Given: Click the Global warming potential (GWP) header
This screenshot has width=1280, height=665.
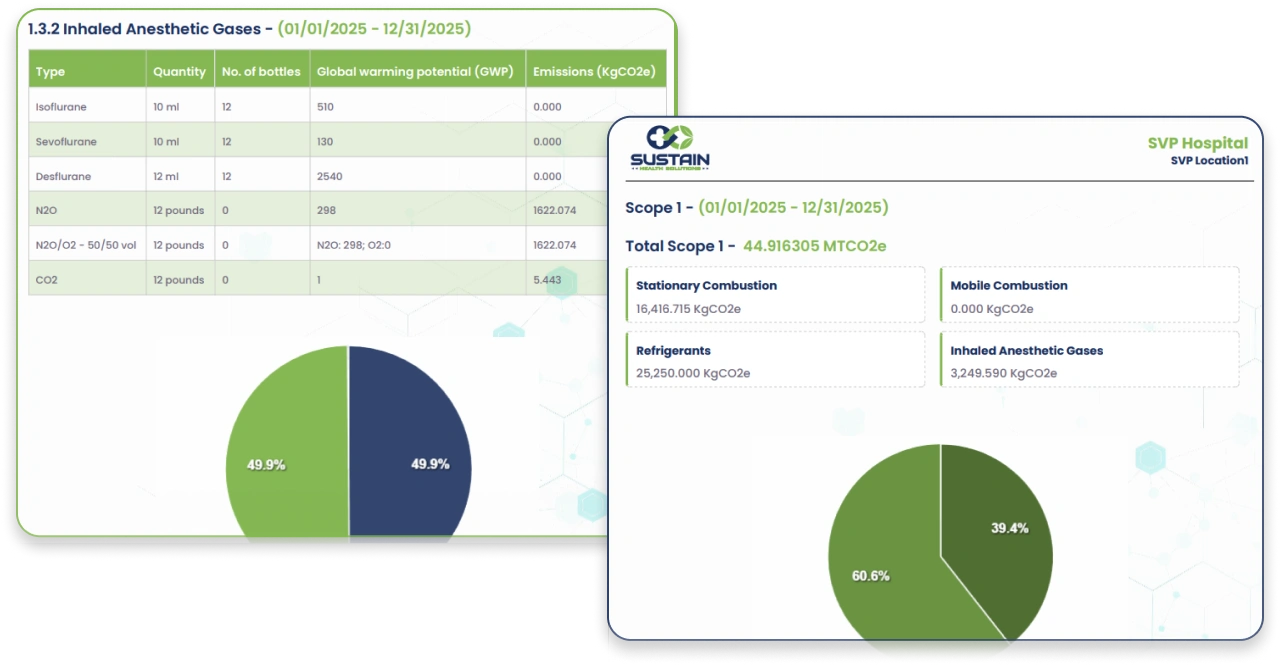Looking at the screenshot, I should 415,72.
